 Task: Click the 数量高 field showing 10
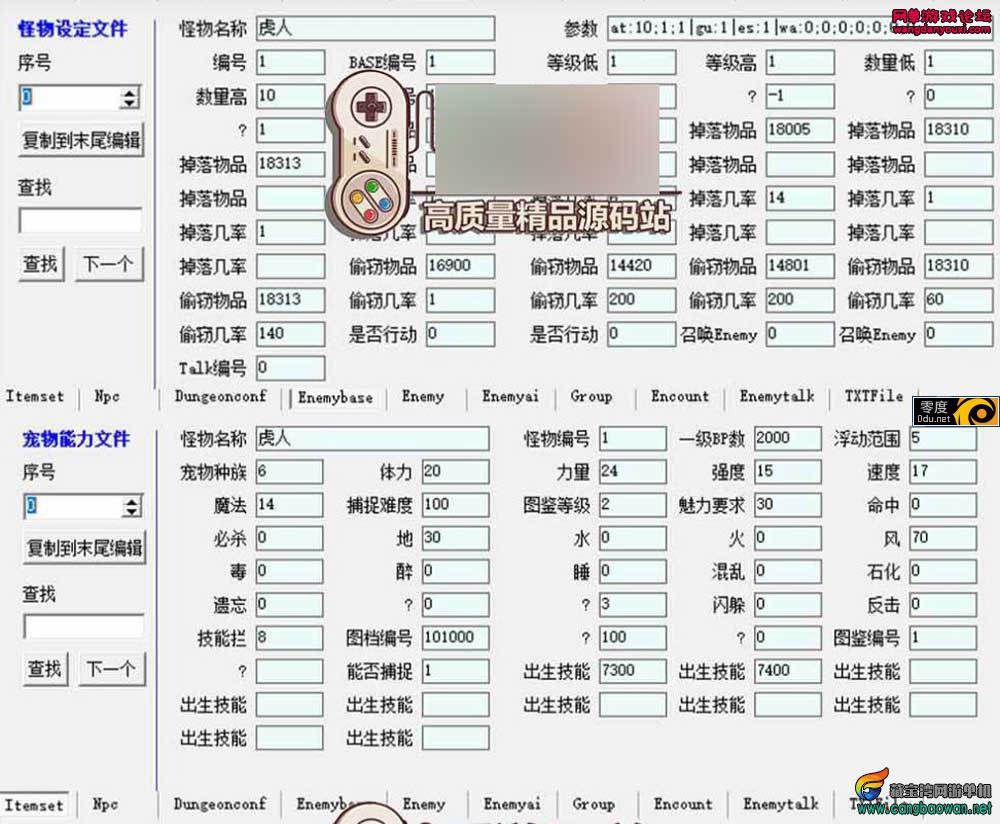click(291, 96)
